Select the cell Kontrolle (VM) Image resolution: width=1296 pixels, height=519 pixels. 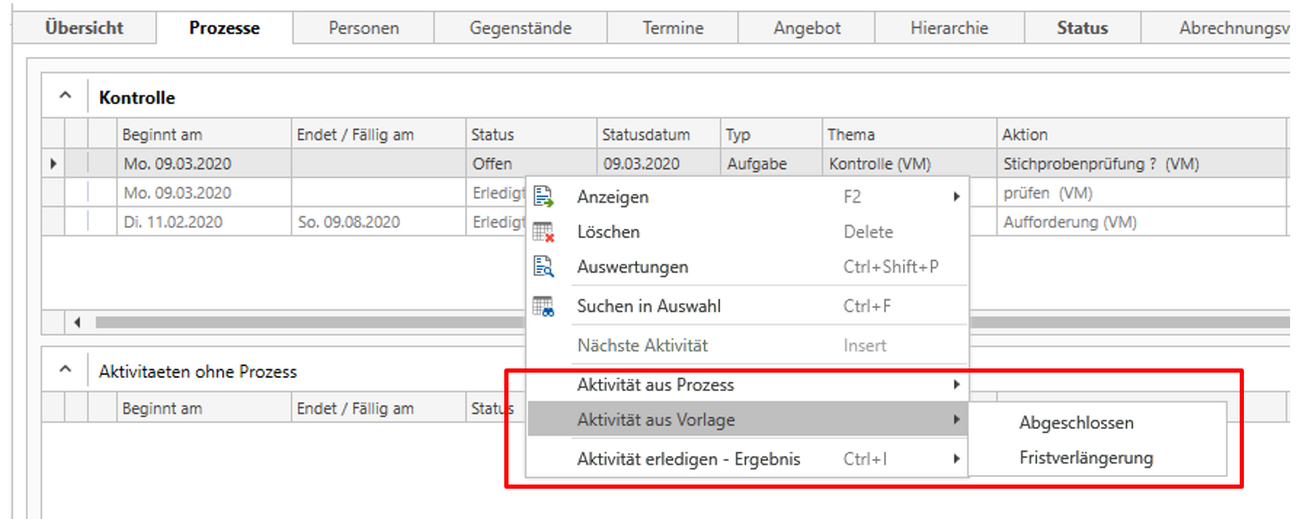click(x=909, y=164)
